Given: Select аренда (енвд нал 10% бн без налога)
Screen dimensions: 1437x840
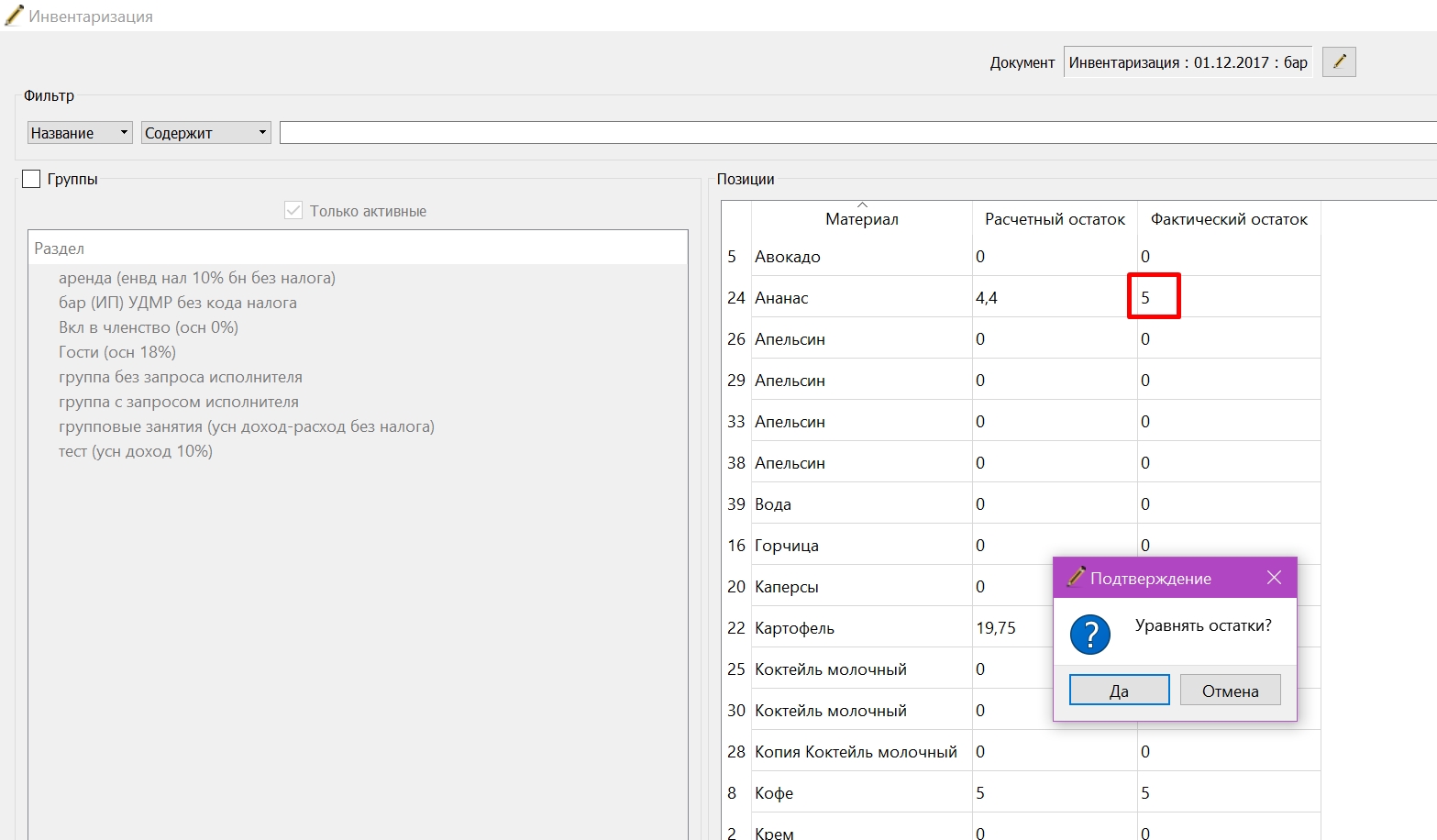Looking at the screenshot, I should 197,278.
